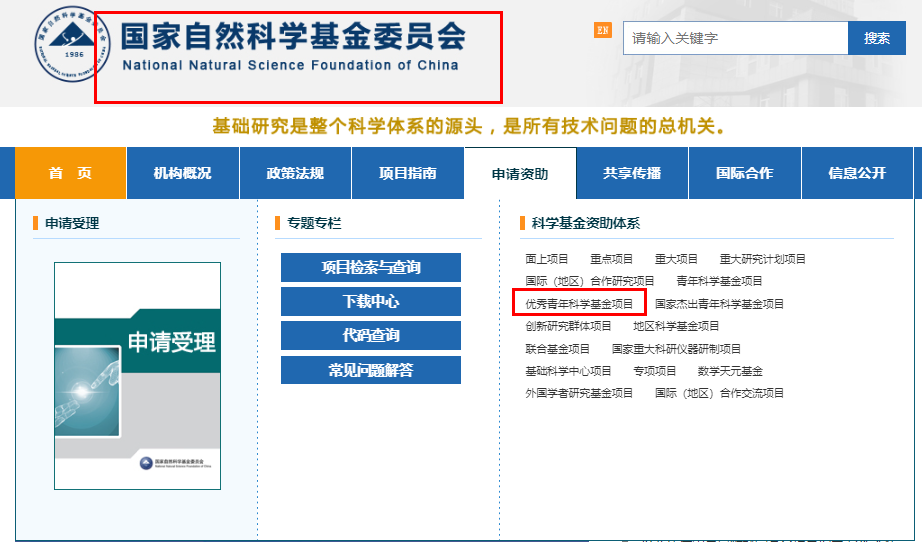Open 国际(地区)合作交流项目 link
Screen dimensions: 922x542
tap(719, 393)
